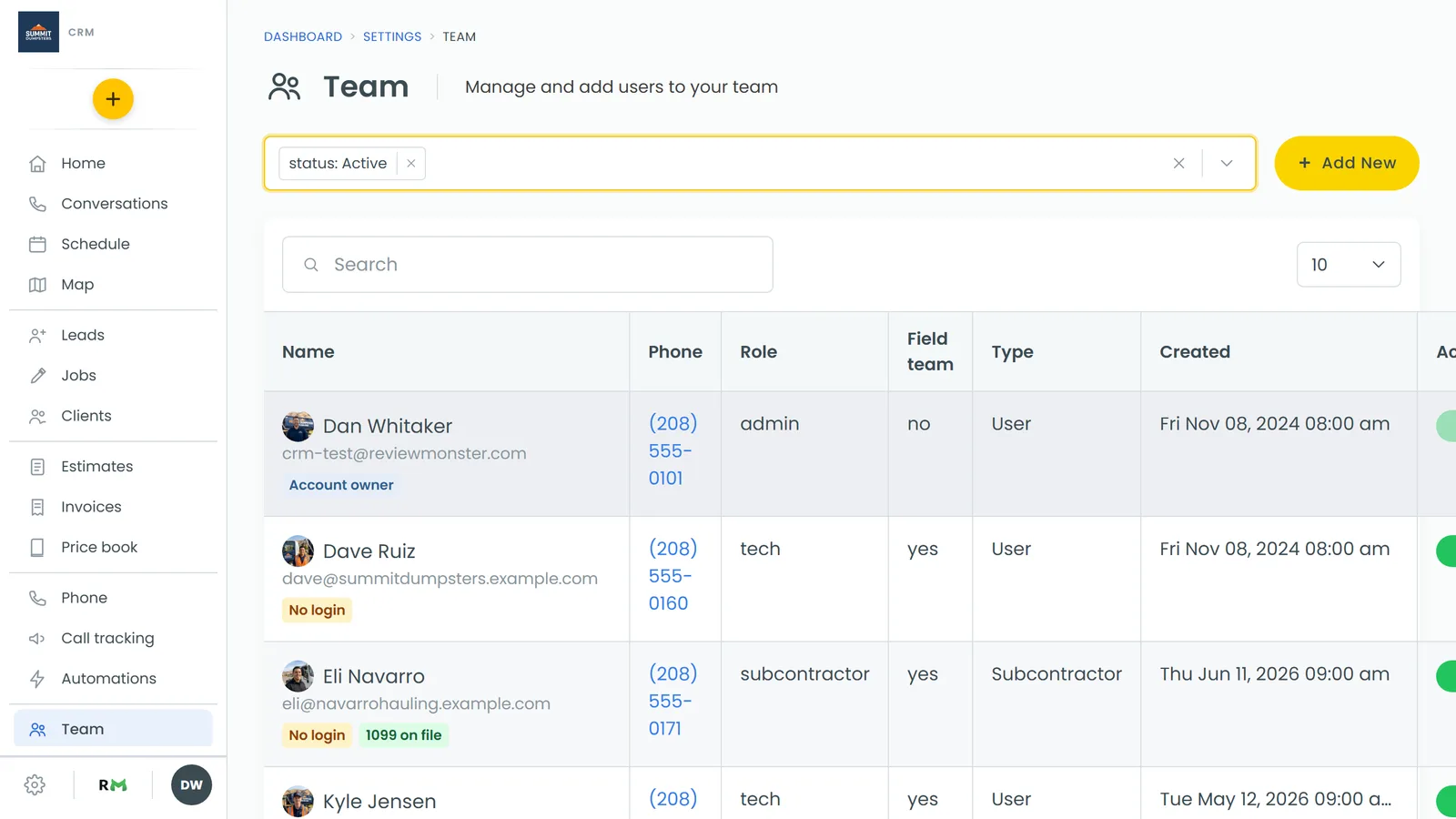1456x819 pixels.
Task: Click the DASHBOARD breadcrumb link
Action: point(303,36)
